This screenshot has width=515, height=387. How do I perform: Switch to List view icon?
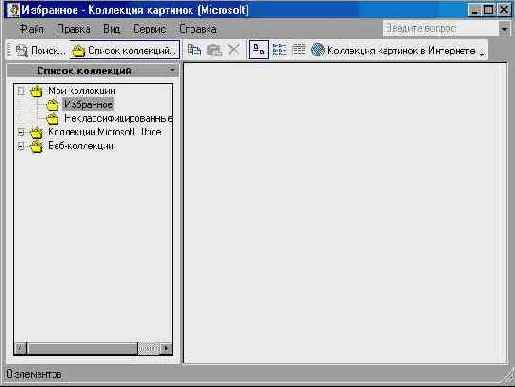click(279, 50)
